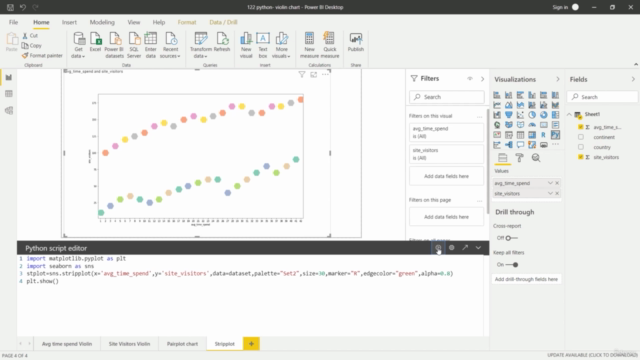Click Format painter
The width and height of the screenshot is (640, 360).
coord(42,56)
